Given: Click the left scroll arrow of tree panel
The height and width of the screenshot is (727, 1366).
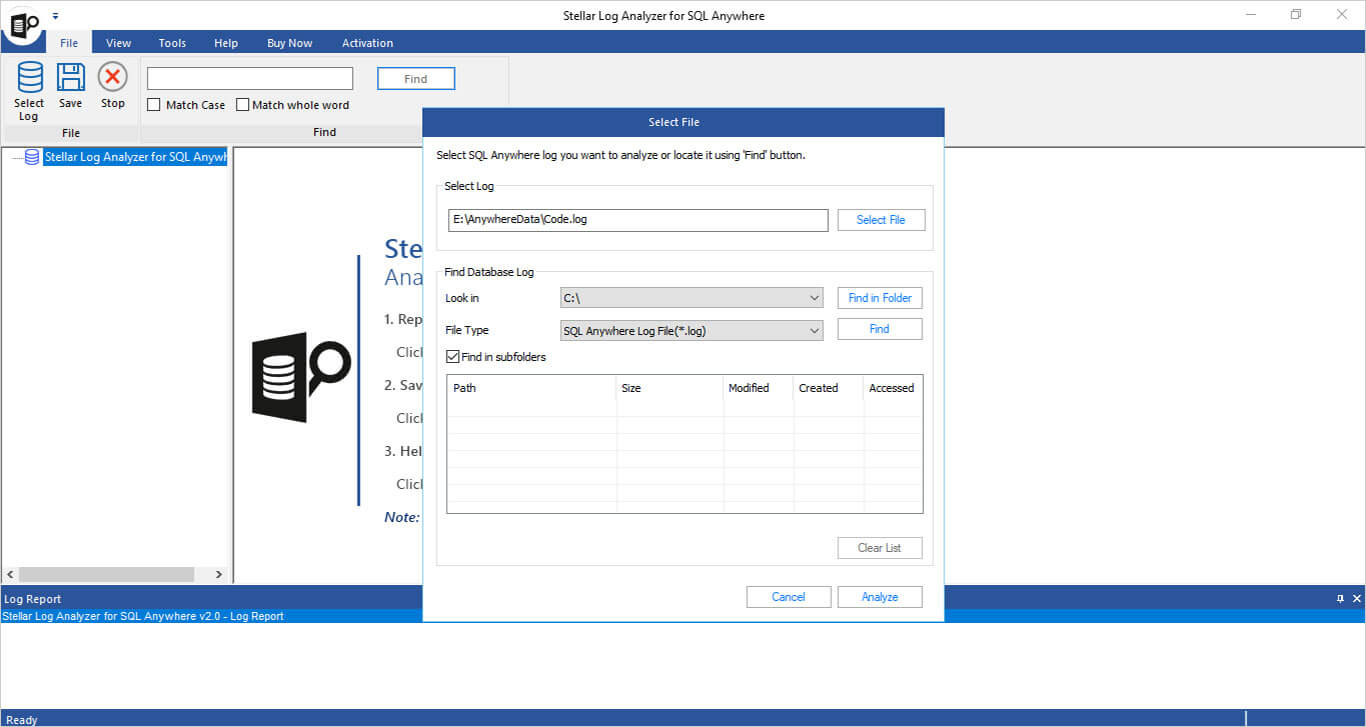Looking at the screenshot, I should click(x=10, y=575).
